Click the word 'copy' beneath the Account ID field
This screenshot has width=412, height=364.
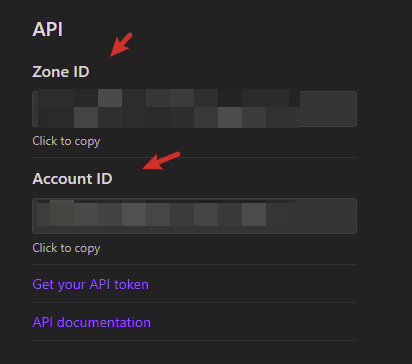[87, 249]
